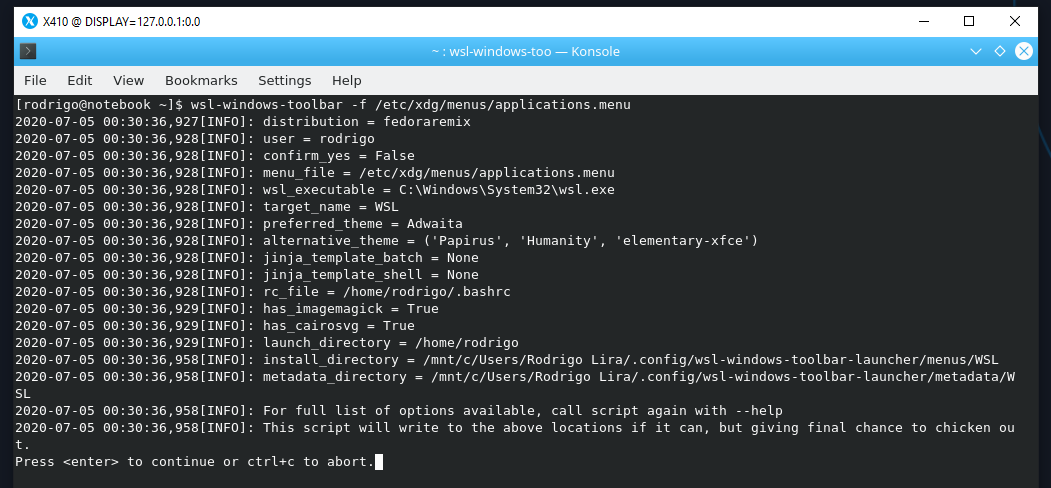Image resolution: width=1051 pixels, height=488 pixels.
Task: Maximize Konsole with the diamond button
Action: pos(1000,52)
